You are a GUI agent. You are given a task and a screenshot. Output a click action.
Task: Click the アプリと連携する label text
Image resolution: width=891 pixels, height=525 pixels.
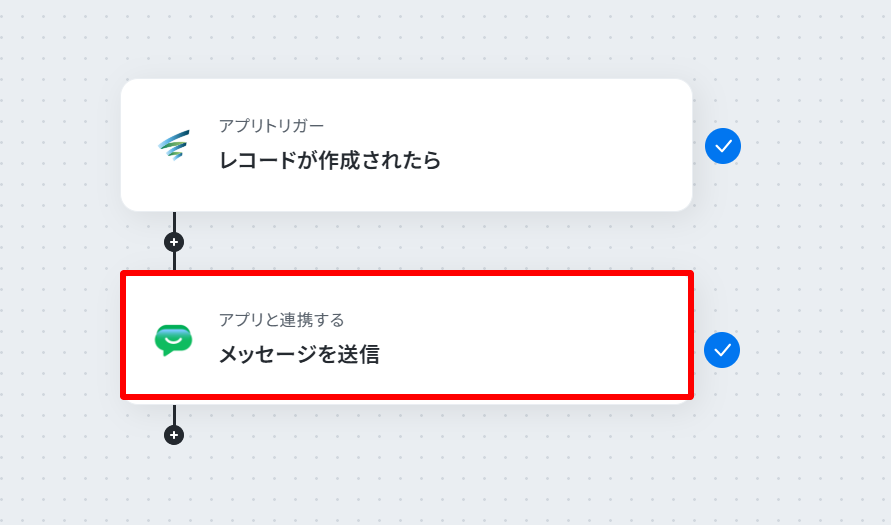point(282,320)
